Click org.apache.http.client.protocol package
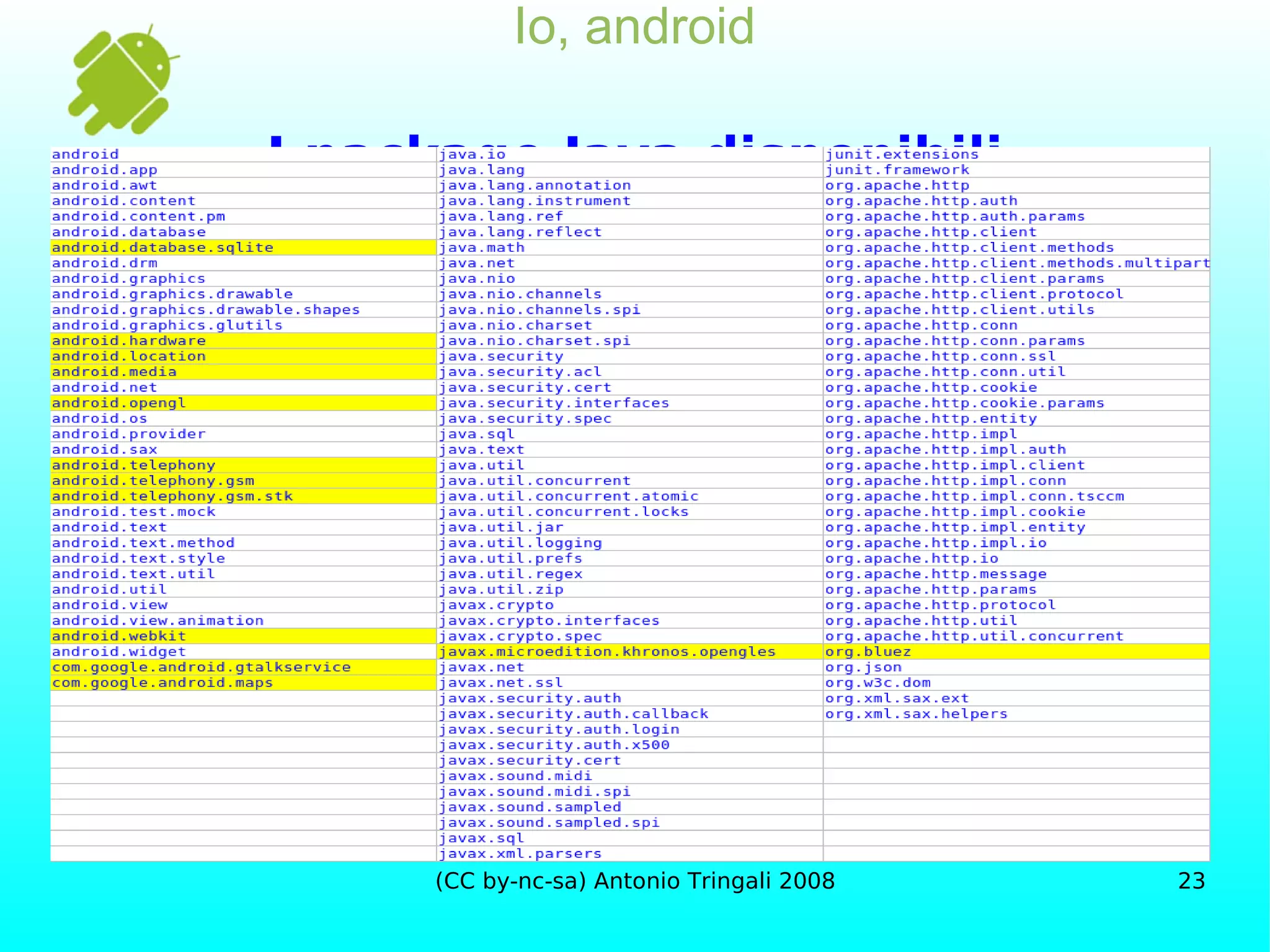The height and width of the screenshot is (952, 1270). pos(1016,294)
